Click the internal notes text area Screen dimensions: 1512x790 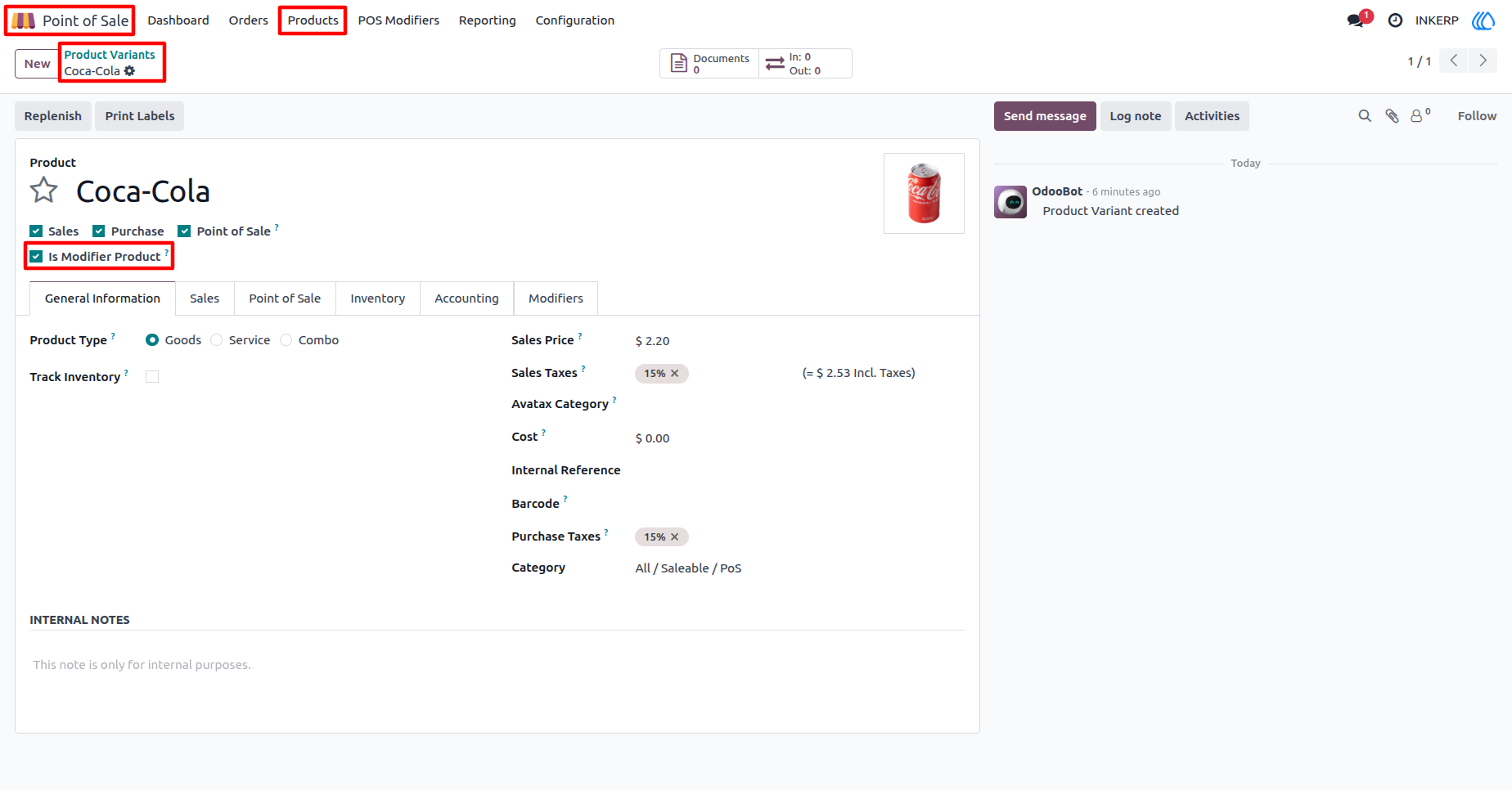pyautogui.click(x=497, y=665)
